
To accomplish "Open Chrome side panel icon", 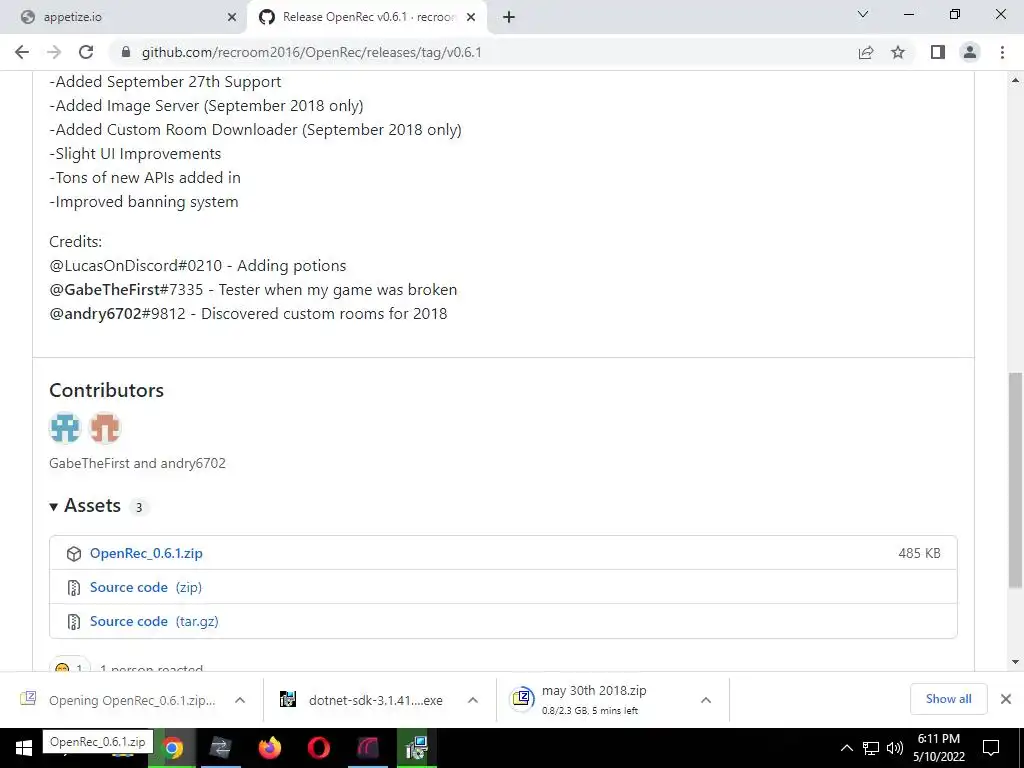I will (x=938, y=52).
